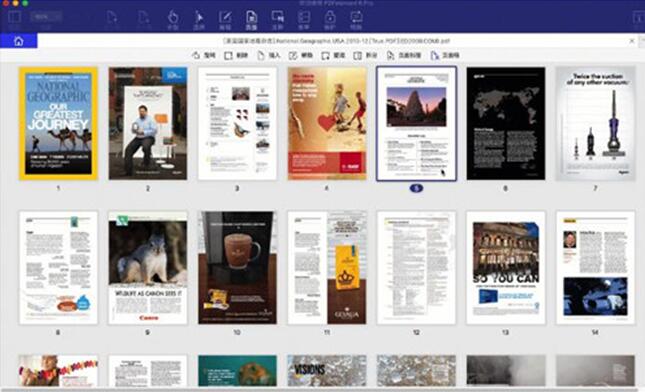Open the Comment annotation tool
Image resolution: width=645 pixels, height=392 pixels.
pos(278,20)
